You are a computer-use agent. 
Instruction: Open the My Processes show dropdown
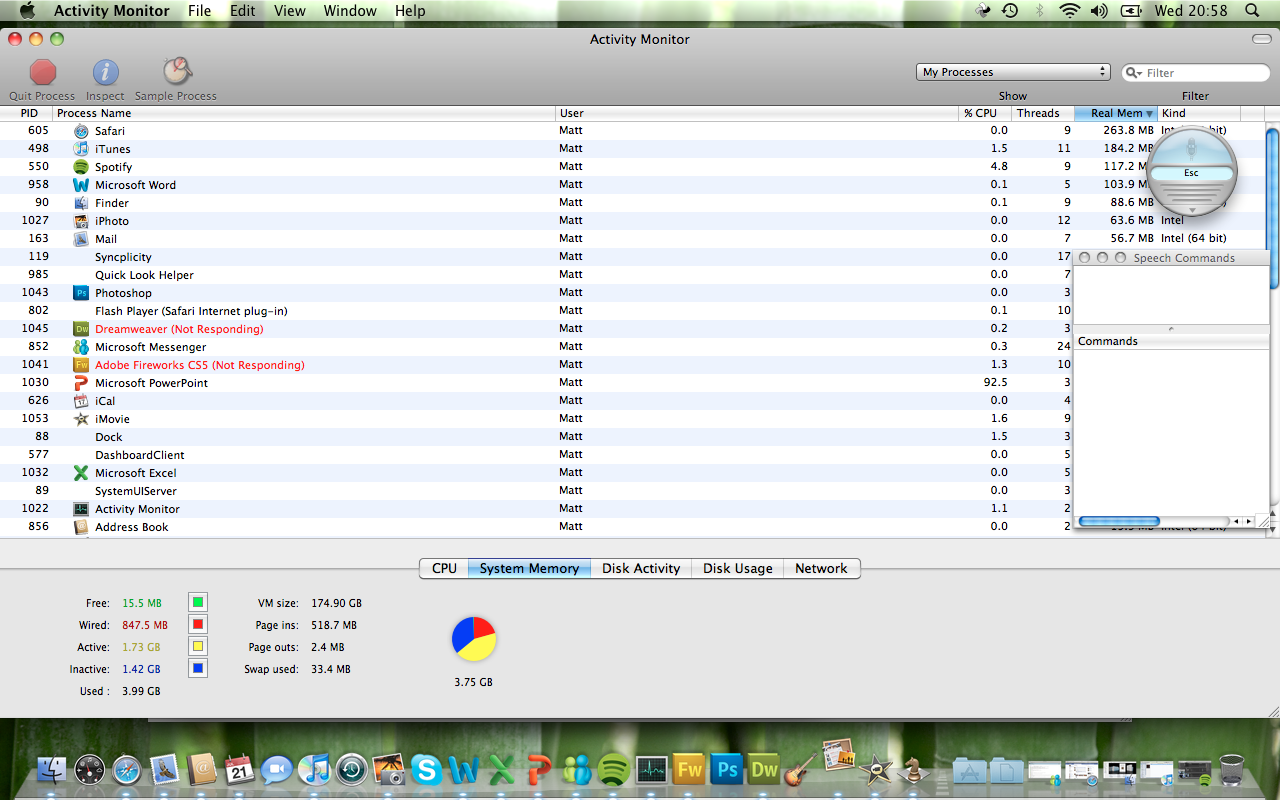(1013, 72)
